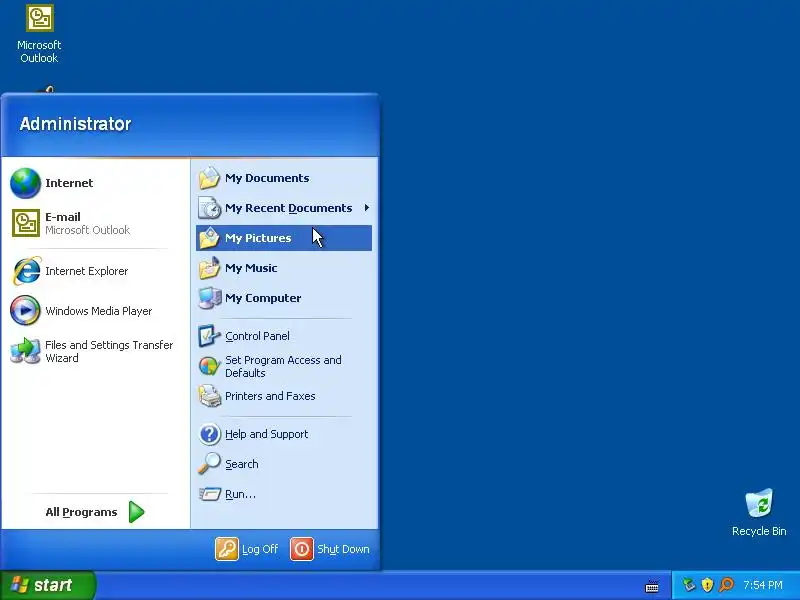Click the Log Off text label
The image size is (800, 600).
[x=260, y=549]
